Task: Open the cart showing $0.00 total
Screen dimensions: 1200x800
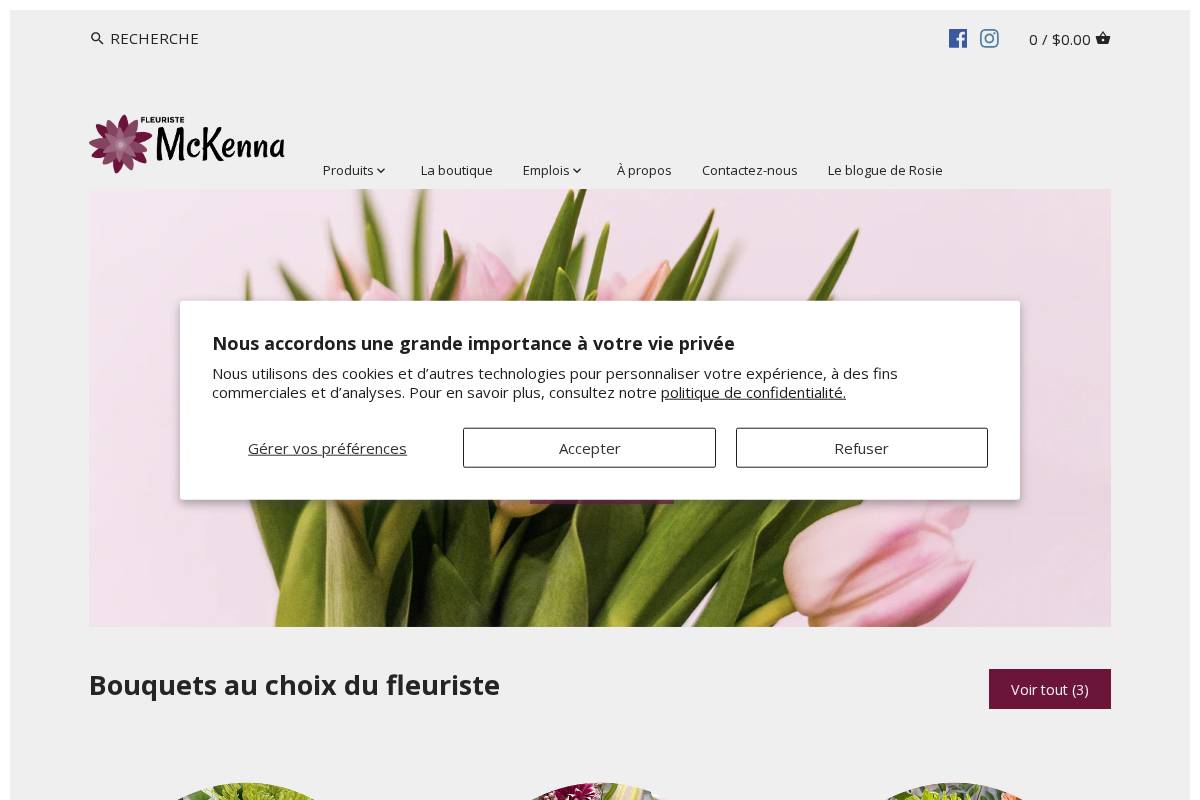Action: pyautogui.click(x=1069, y=39)
